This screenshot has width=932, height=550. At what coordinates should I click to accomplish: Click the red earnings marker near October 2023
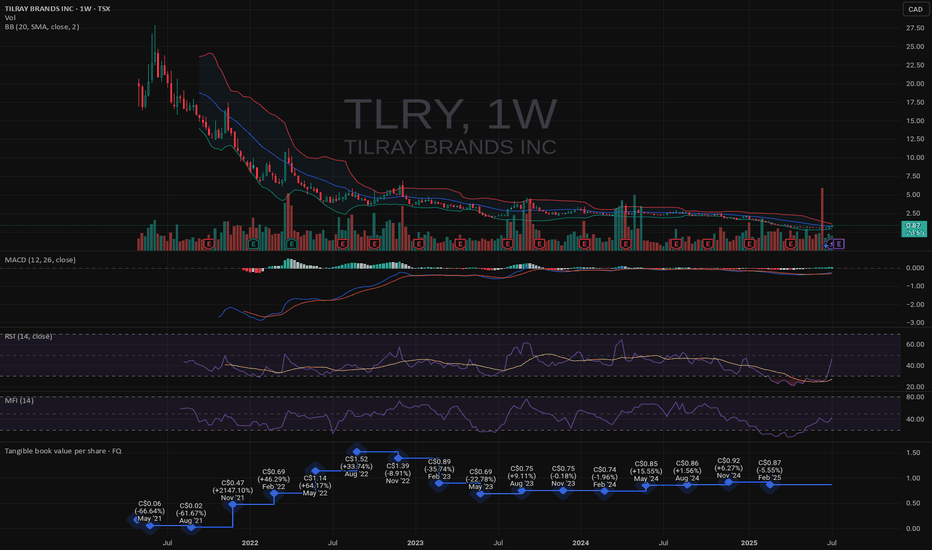point(539,244)
